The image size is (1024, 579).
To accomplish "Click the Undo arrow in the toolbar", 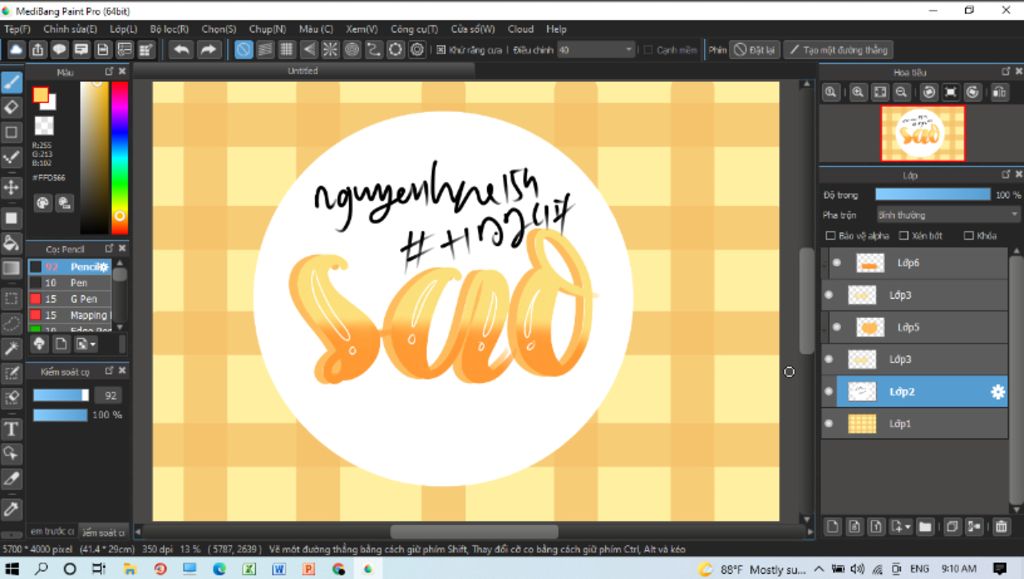I will coord(181,50).
